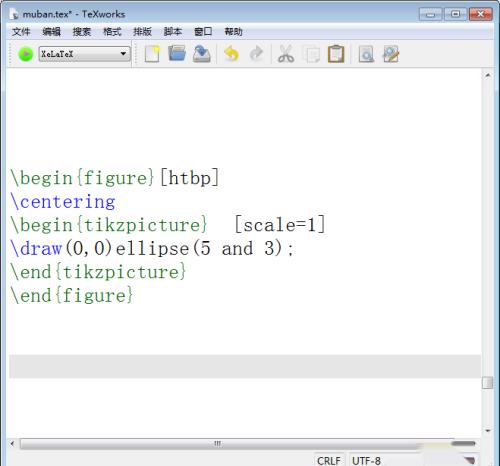Click the Replace icon in the toolbar
This screenshot has height=466, width=500.
pyautogui.click(x=391, y=54)
